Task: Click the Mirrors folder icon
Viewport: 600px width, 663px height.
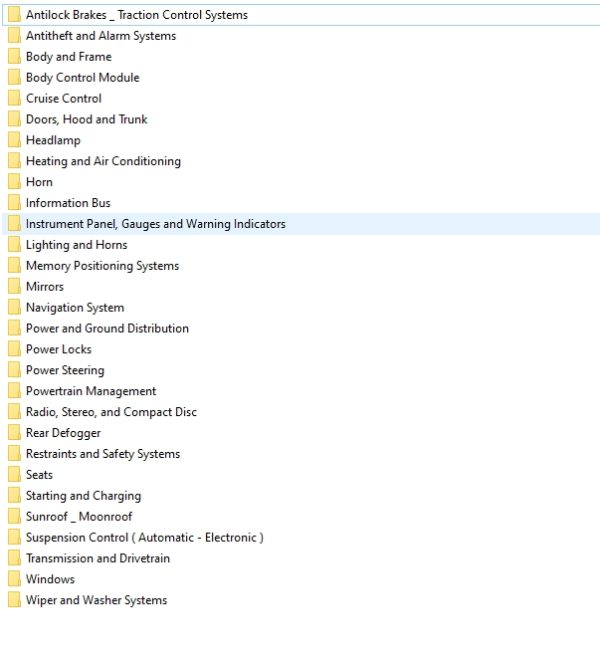Action: tap(14, 287)
